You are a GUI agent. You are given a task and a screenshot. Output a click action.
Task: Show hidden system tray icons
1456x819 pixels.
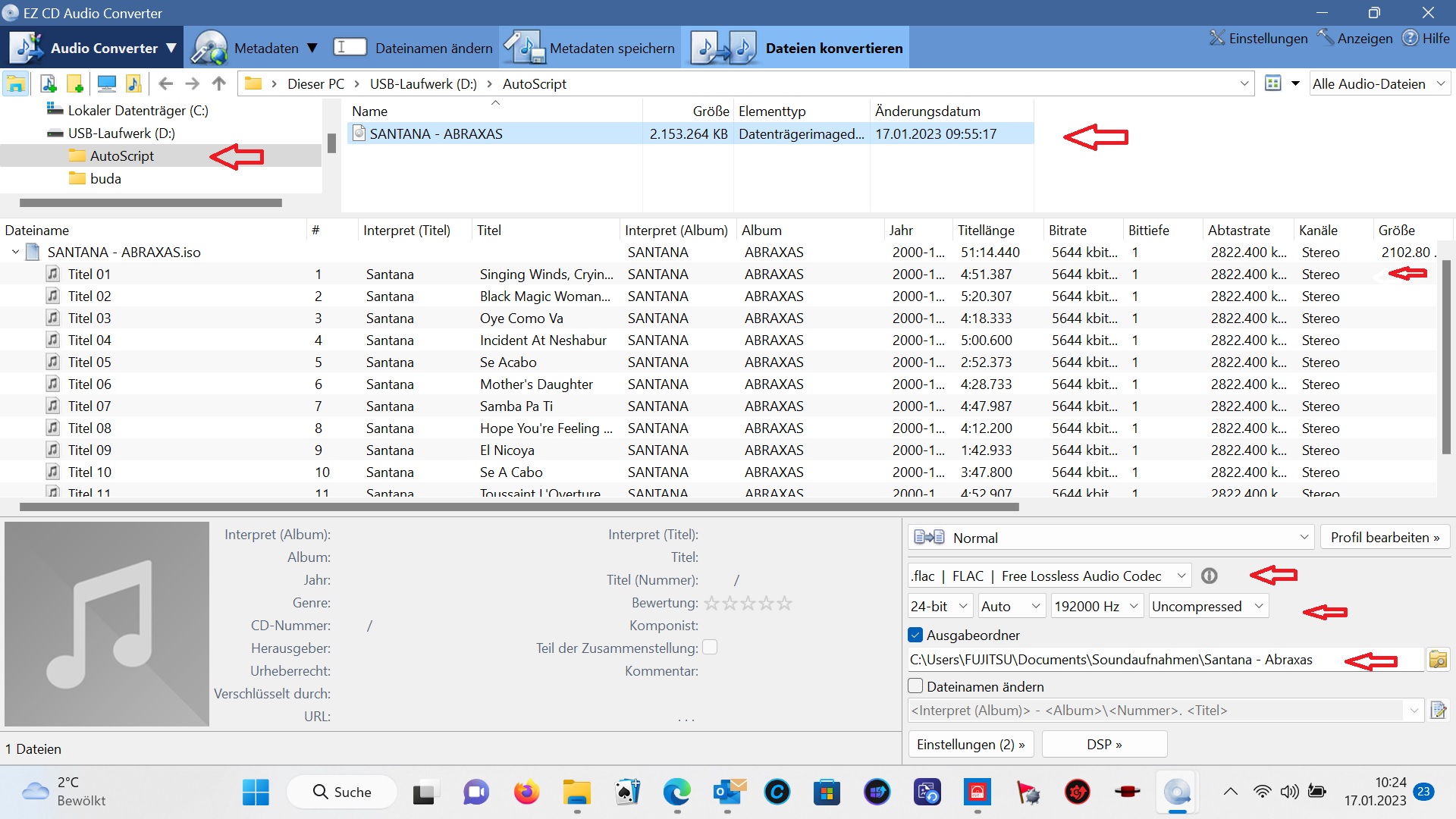(1230, 792)
